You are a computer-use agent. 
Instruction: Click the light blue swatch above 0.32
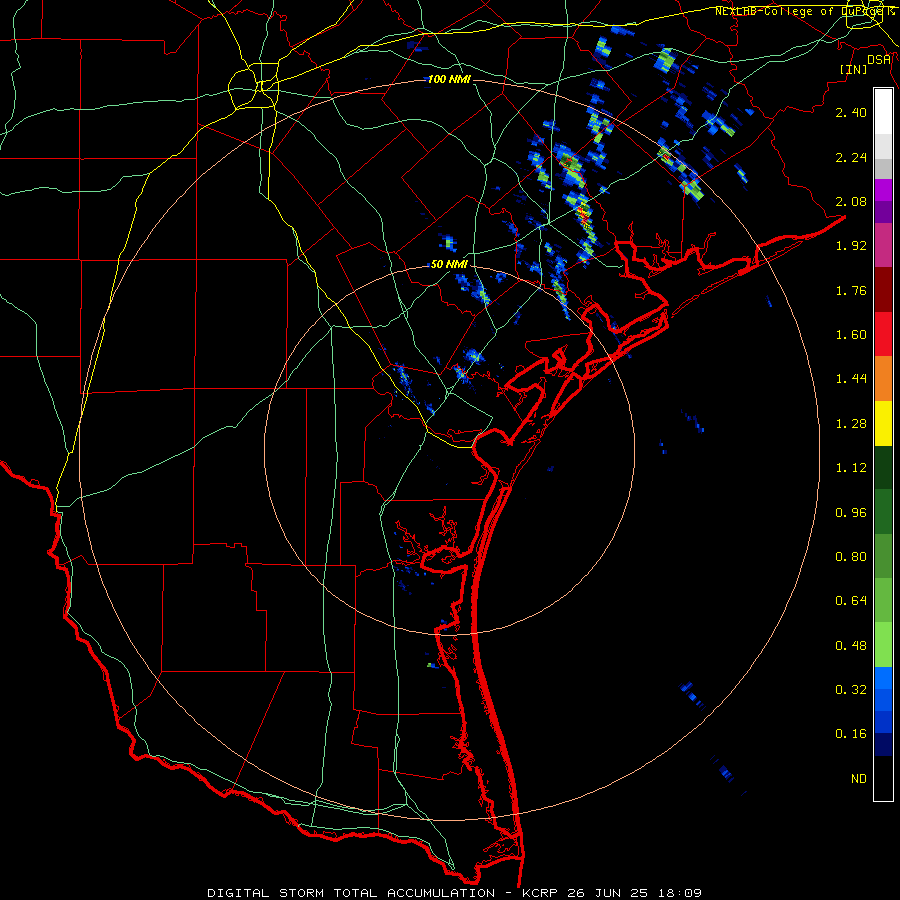(883, 678)
